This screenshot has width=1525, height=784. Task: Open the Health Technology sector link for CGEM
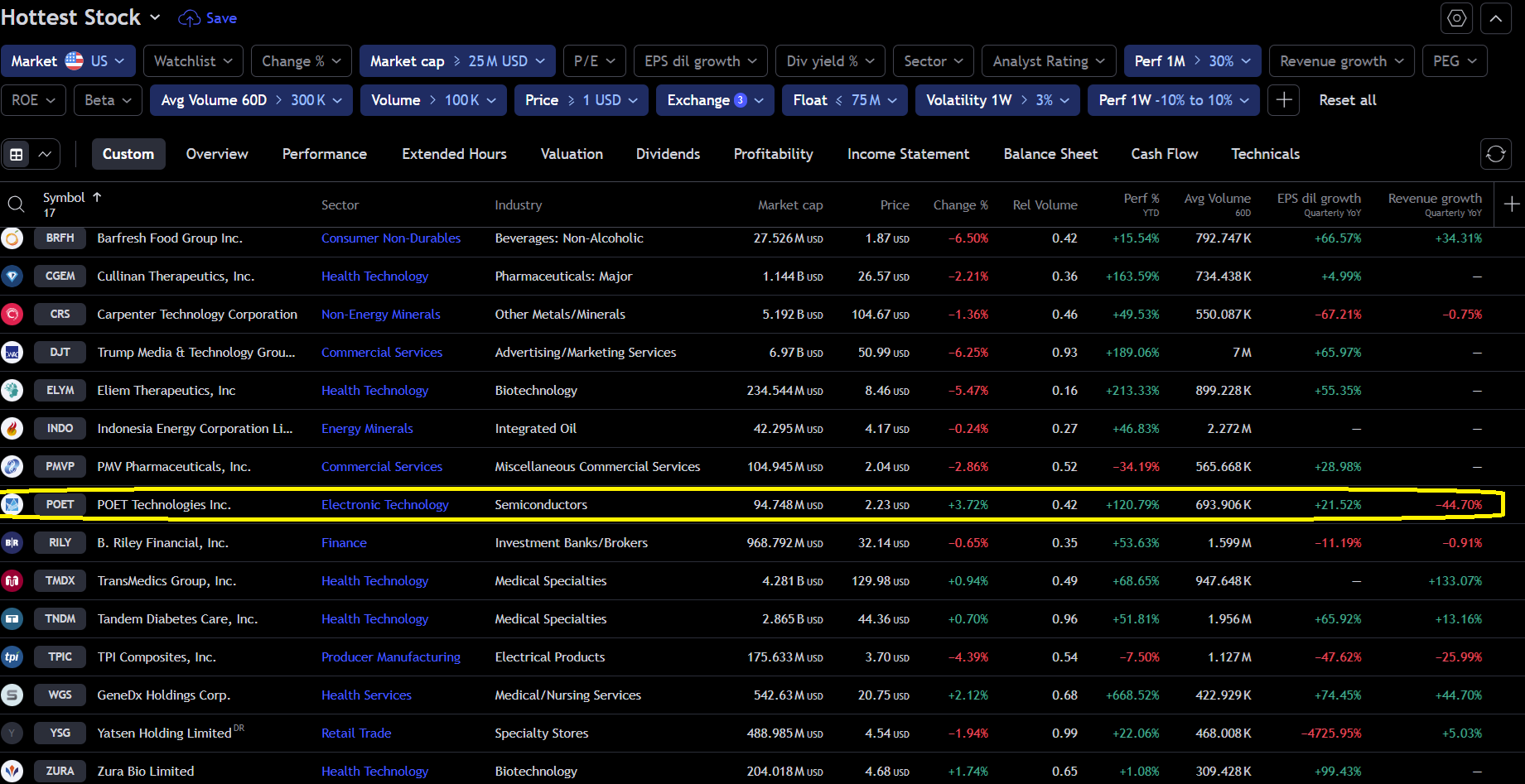pos(374,277)
